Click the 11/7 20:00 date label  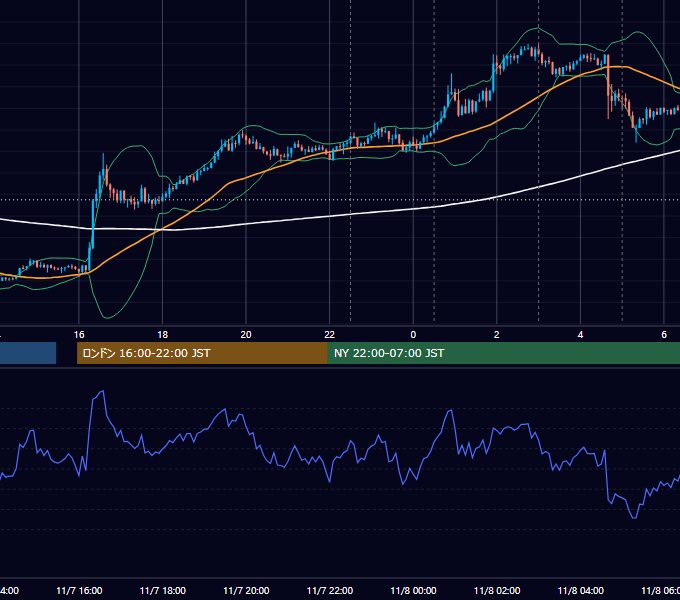246,590
